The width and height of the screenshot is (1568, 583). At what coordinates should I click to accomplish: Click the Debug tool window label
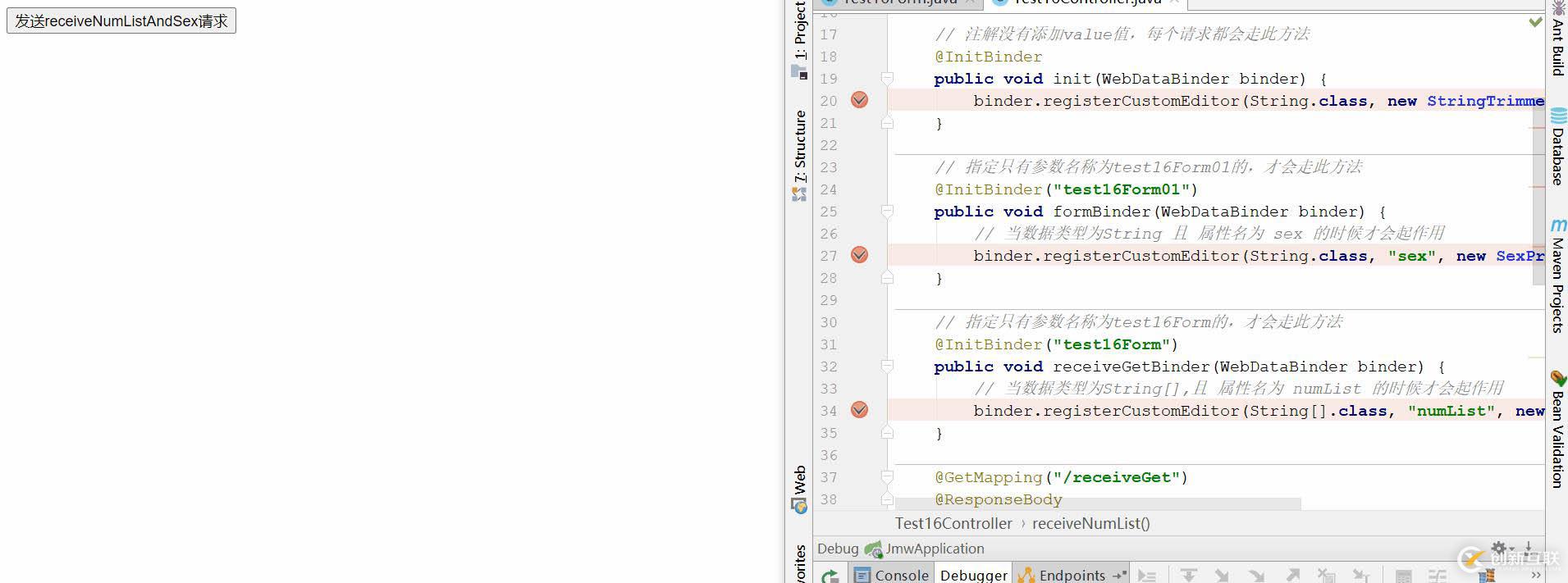click(838, 549)
